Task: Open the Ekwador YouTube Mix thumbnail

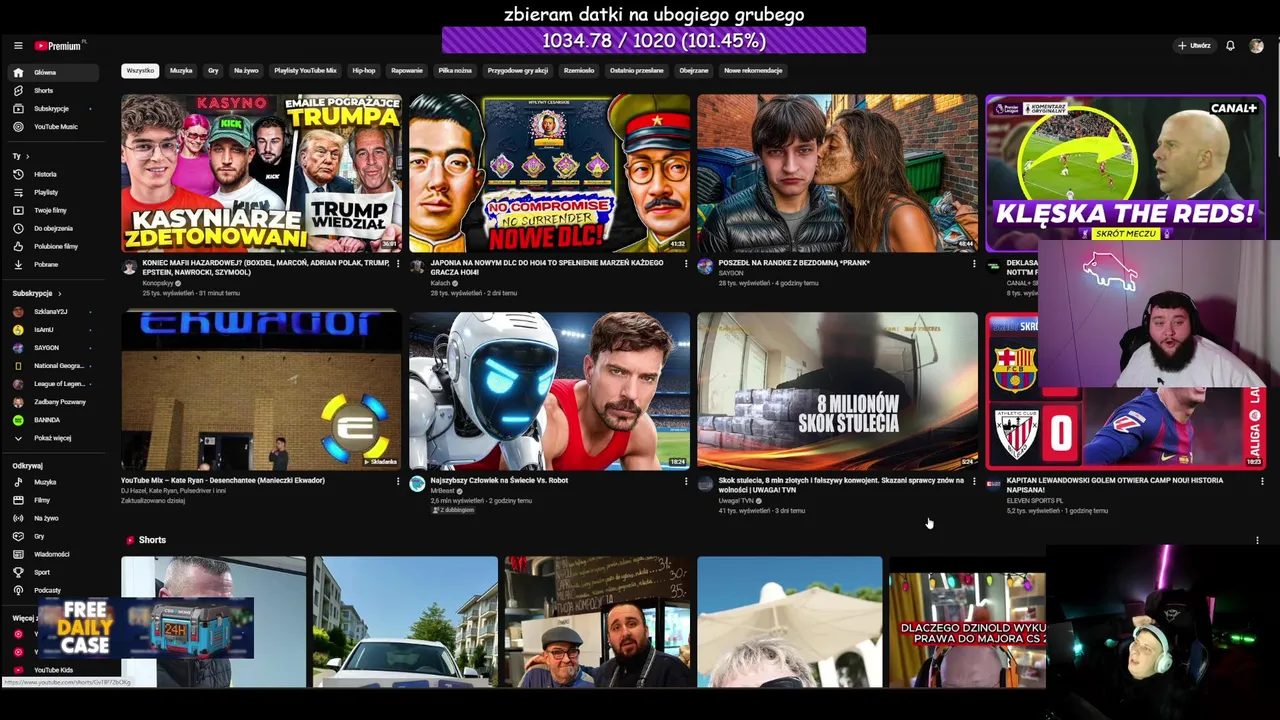Action: pyautogui.click(x=261, y=391)
